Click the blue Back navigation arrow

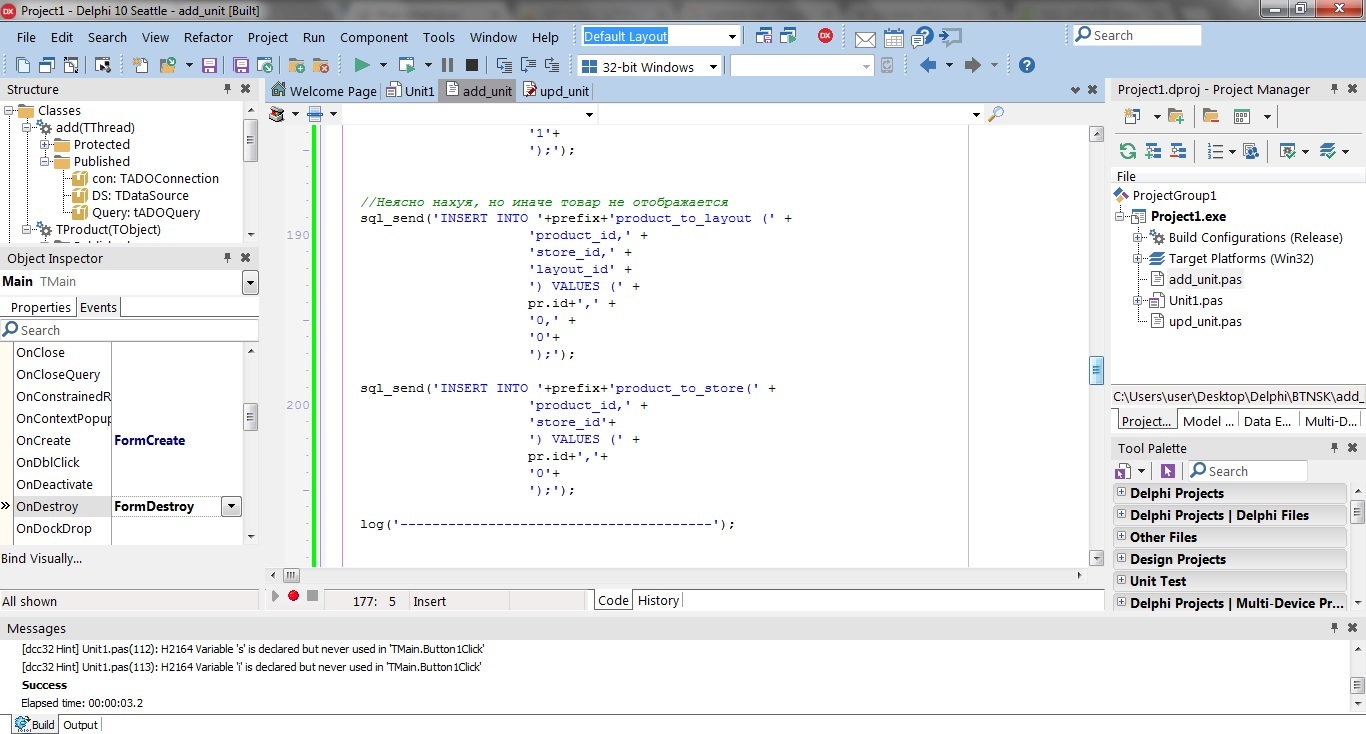click(x=928, y=66)
